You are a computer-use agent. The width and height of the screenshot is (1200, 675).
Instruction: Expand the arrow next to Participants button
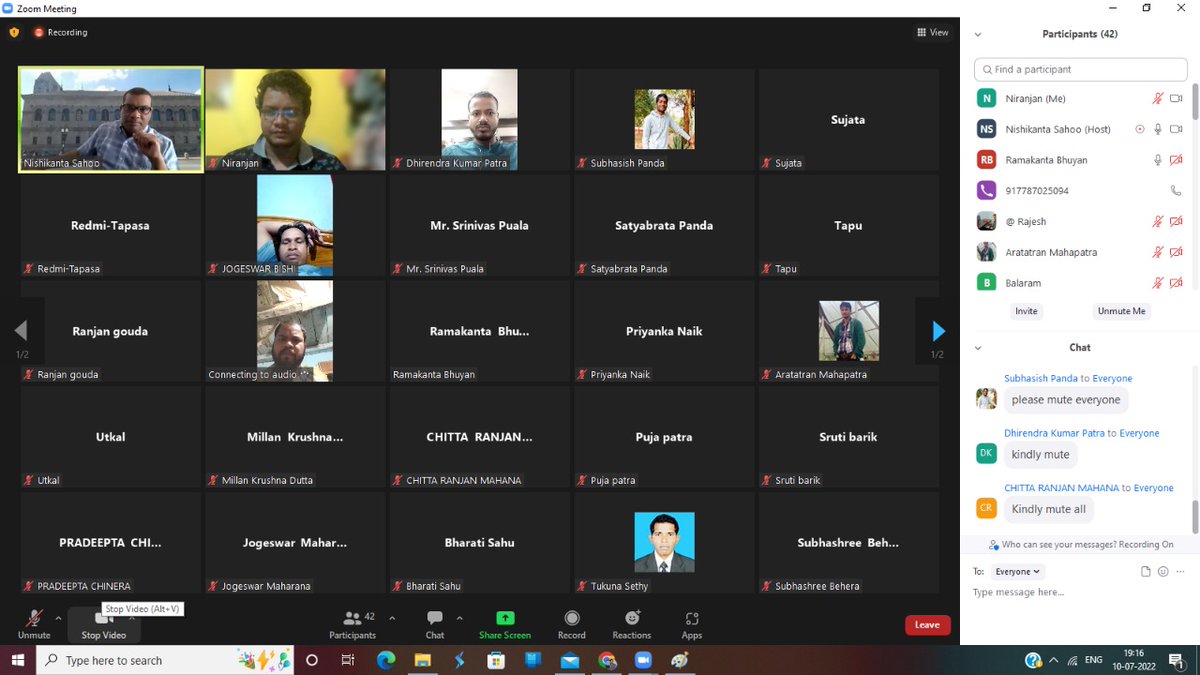click(392, 618)
